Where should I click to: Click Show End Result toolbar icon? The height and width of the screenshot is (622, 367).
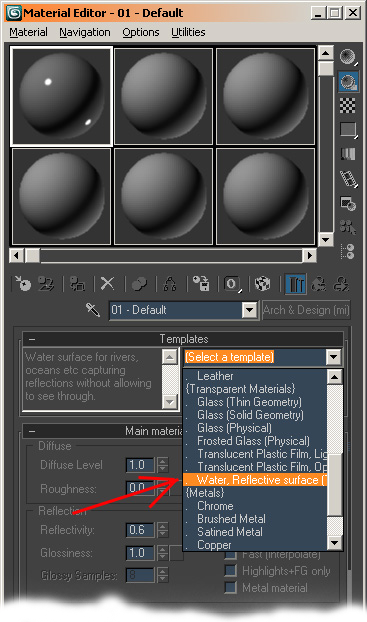tap(296, 284)
